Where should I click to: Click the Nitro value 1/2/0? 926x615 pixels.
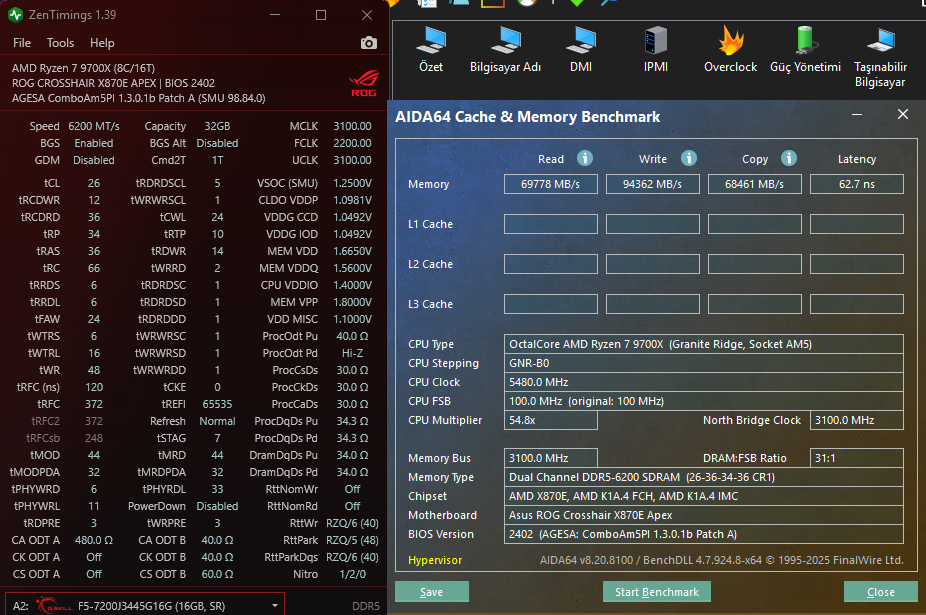pos(353,574)
